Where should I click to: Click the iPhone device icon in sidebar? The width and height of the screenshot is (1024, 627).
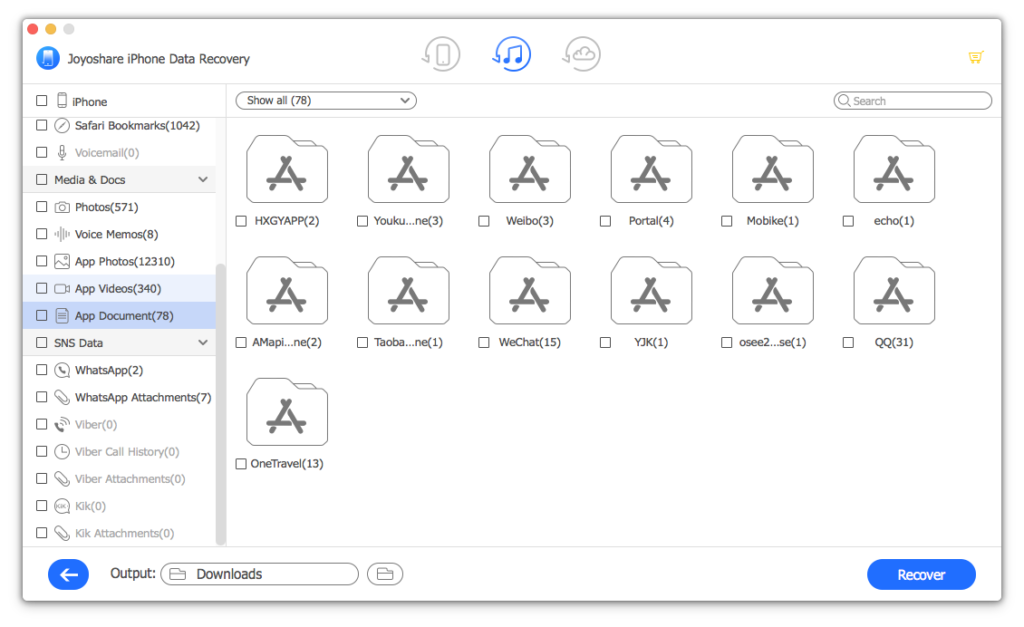tap(62, 101)
